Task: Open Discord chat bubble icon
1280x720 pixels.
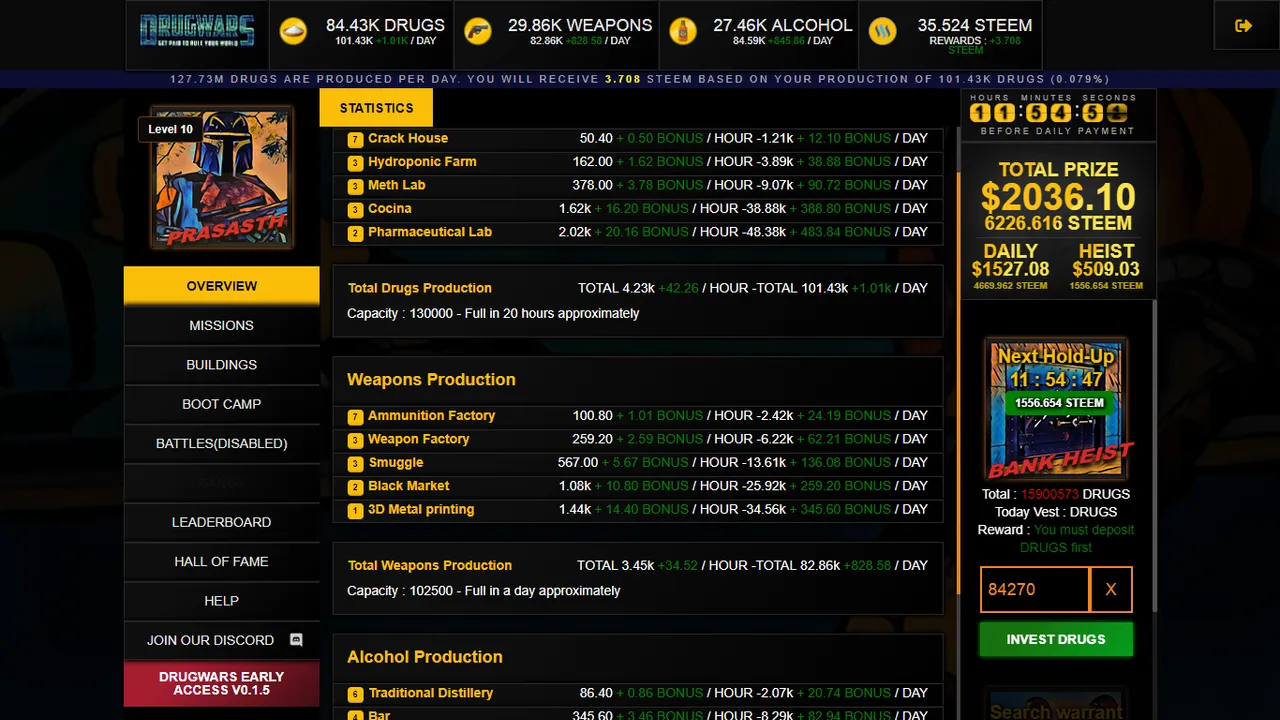Action: point(296,640)
